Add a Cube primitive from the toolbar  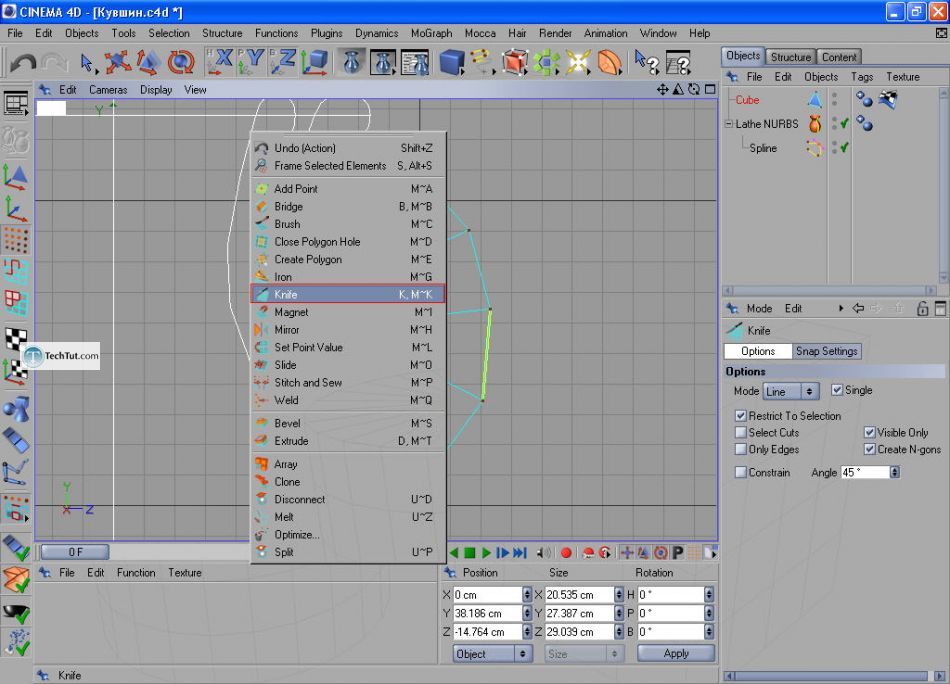(x=452, y=62)
